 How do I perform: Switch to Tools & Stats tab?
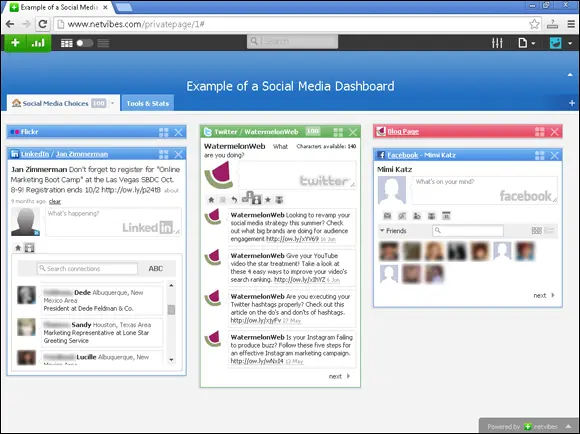pyautogui.click(x=148, y=103)
